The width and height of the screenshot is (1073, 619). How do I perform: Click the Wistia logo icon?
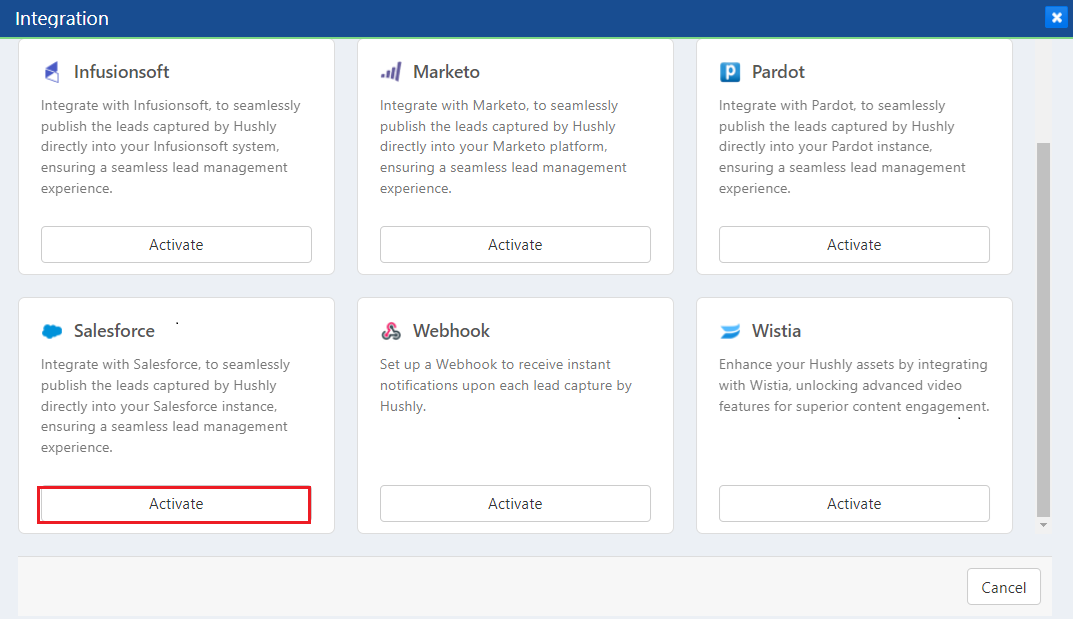click(x=730, y=331)
